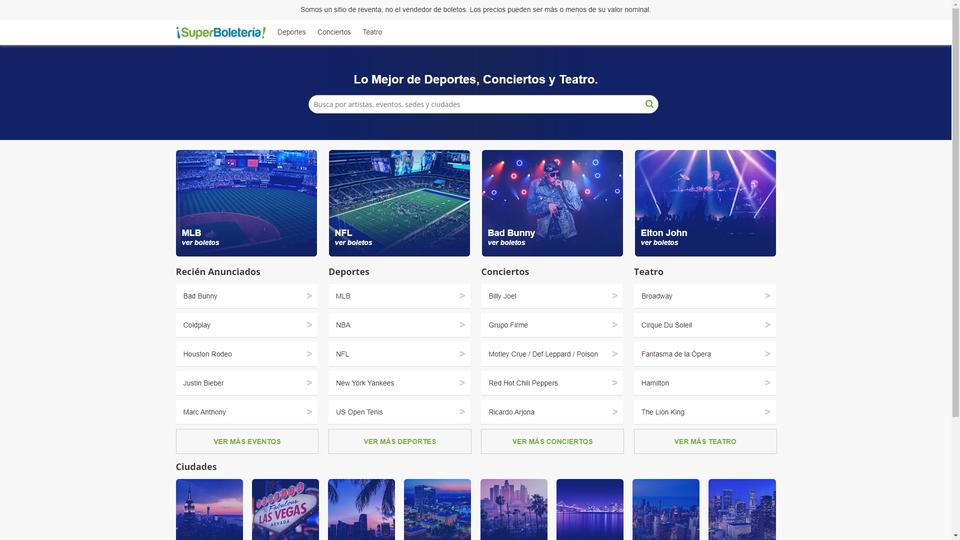This screenshot has height=540, width=960.
Task: Open the Red Hot Chili Peppers row
Action: 552,383
